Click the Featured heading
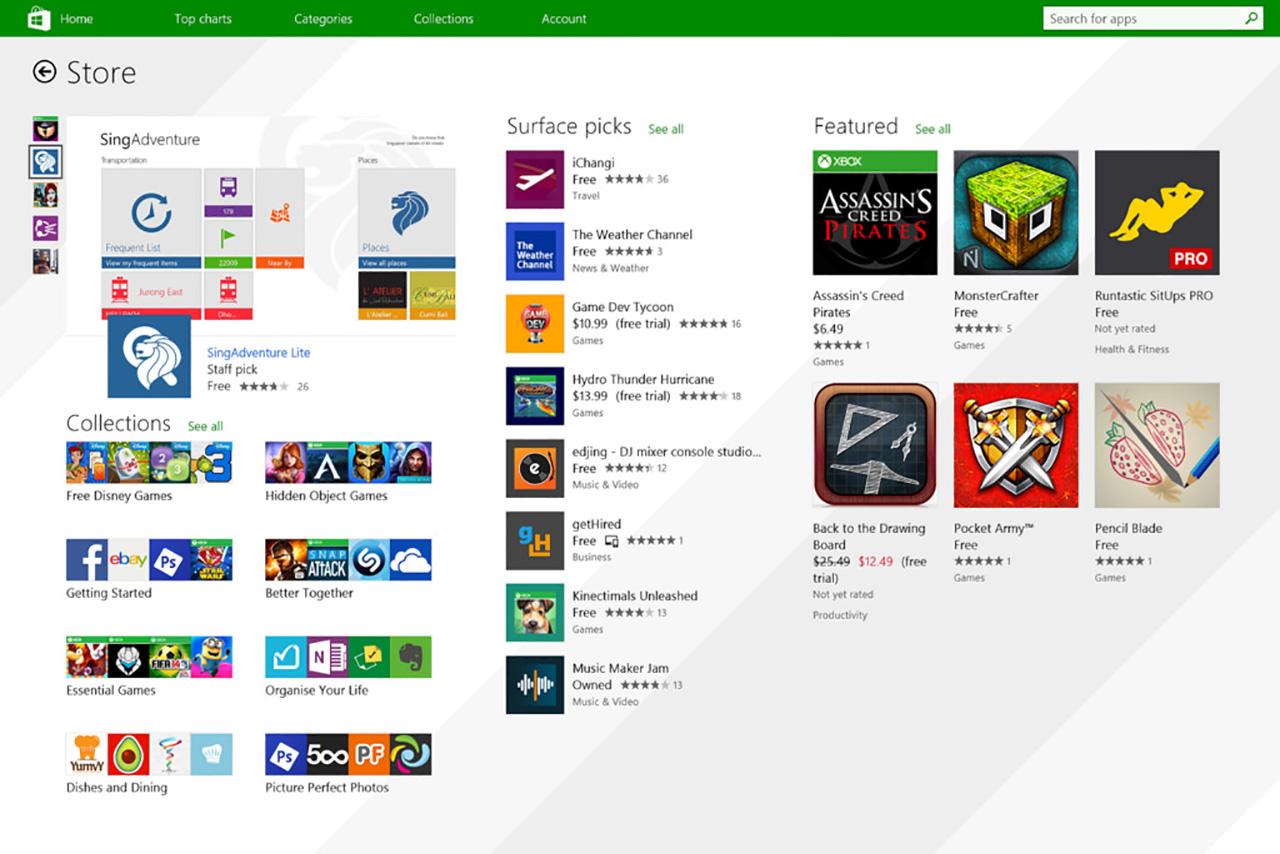This screenshot has width=1280, height=854. [856, 126]
